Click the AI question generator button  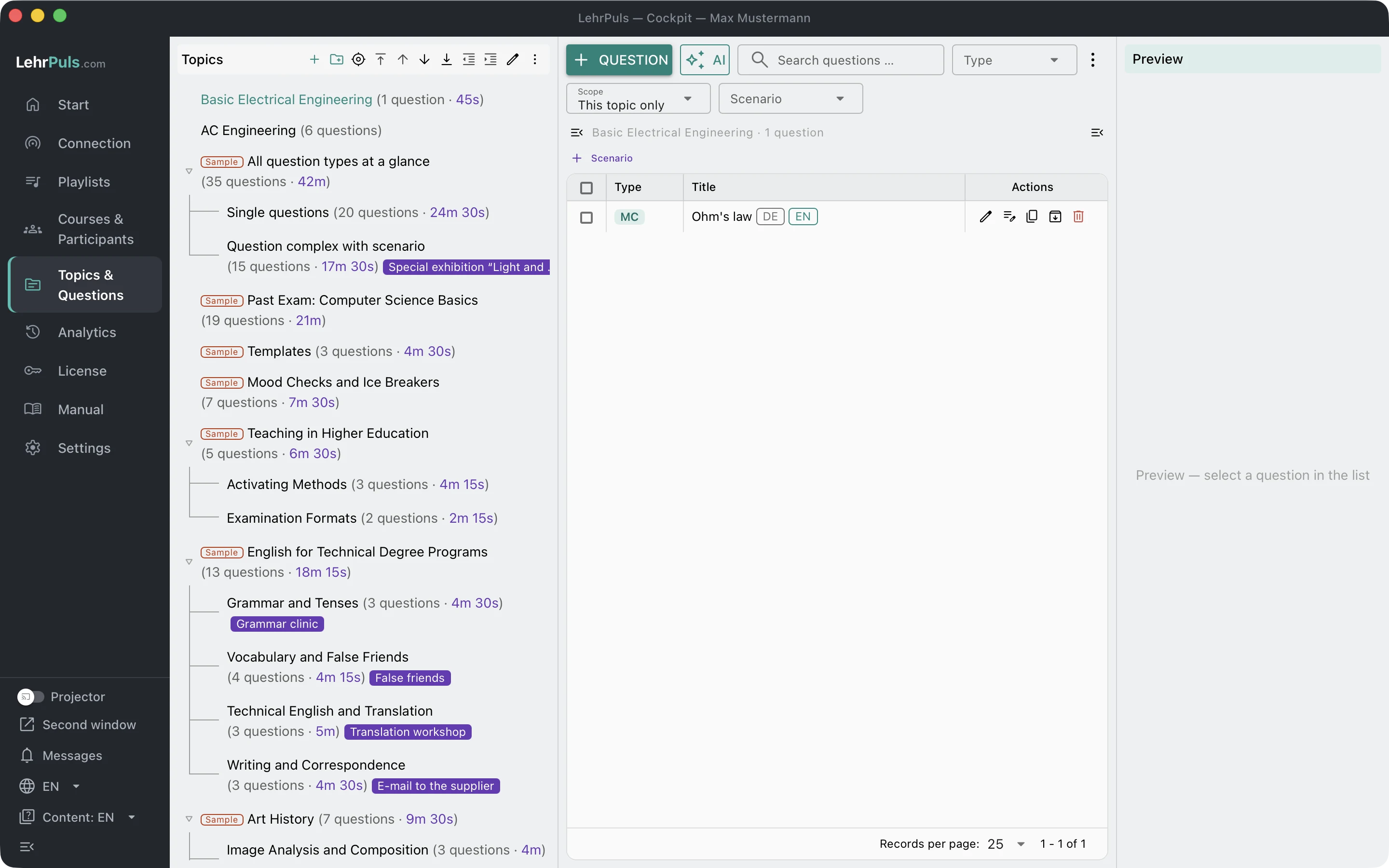click(705, 60)
